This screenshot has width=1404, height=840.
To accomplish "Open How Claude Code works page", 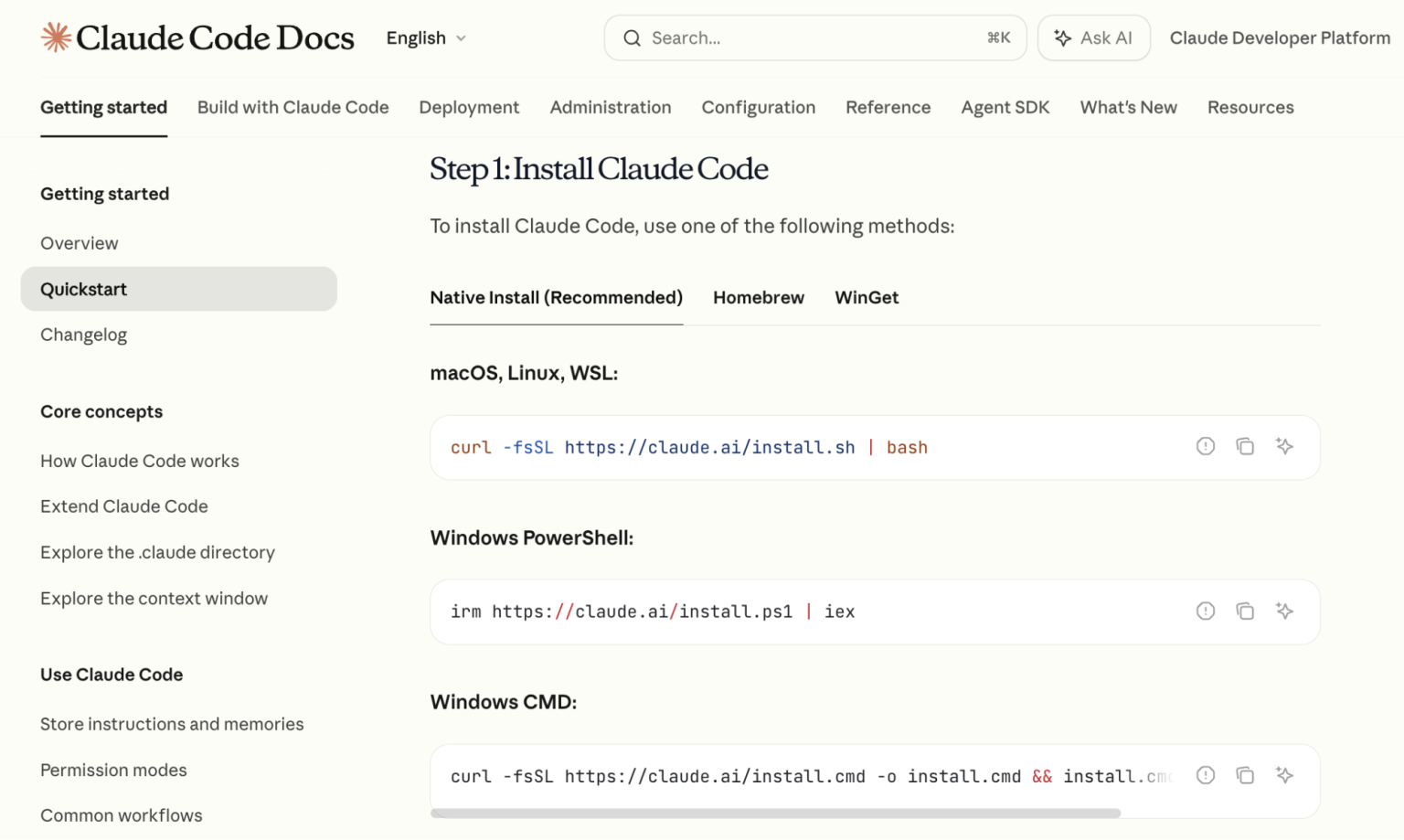I will tap(140, 462).
